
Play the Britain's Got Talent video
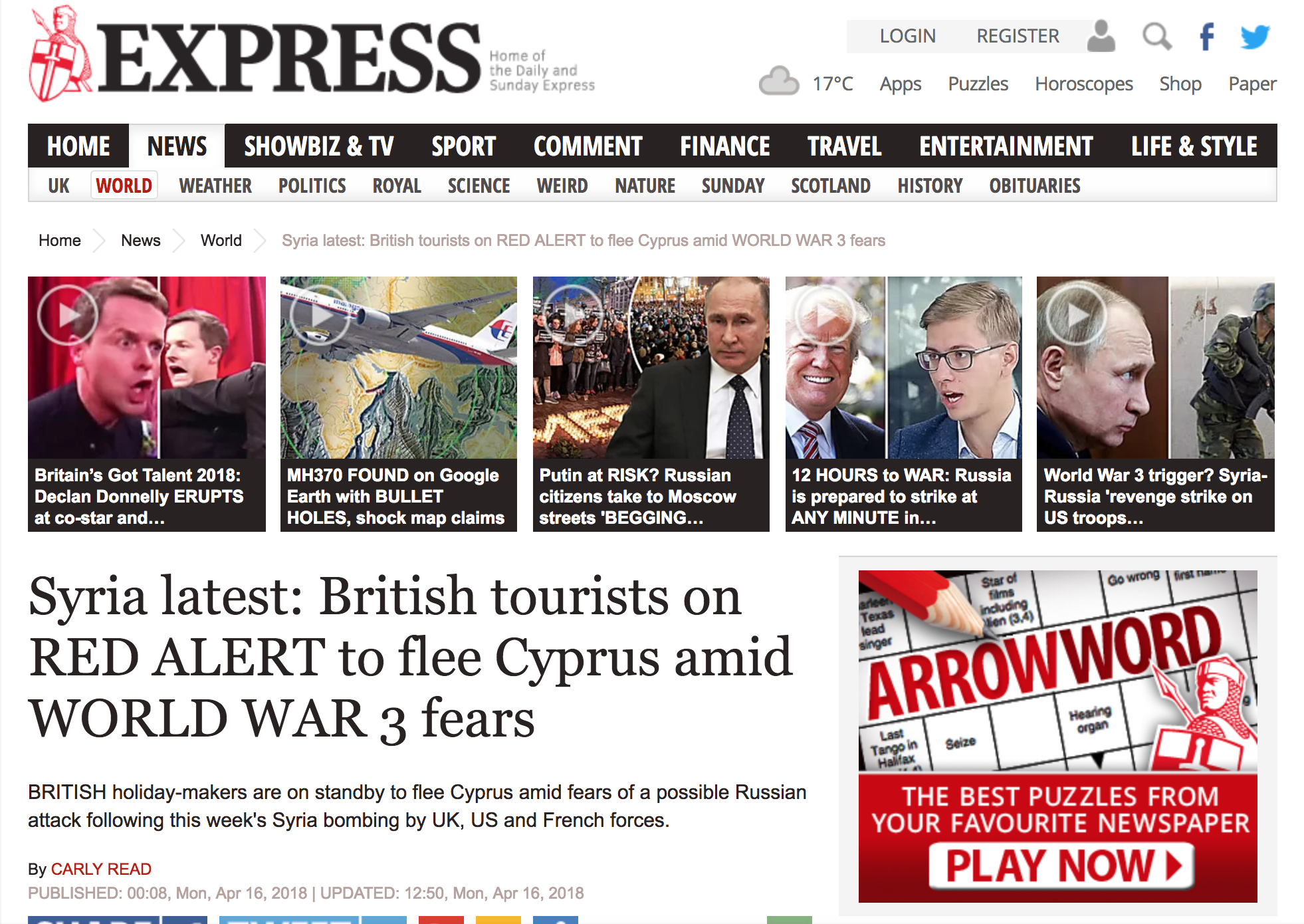(x=68, y=314)
